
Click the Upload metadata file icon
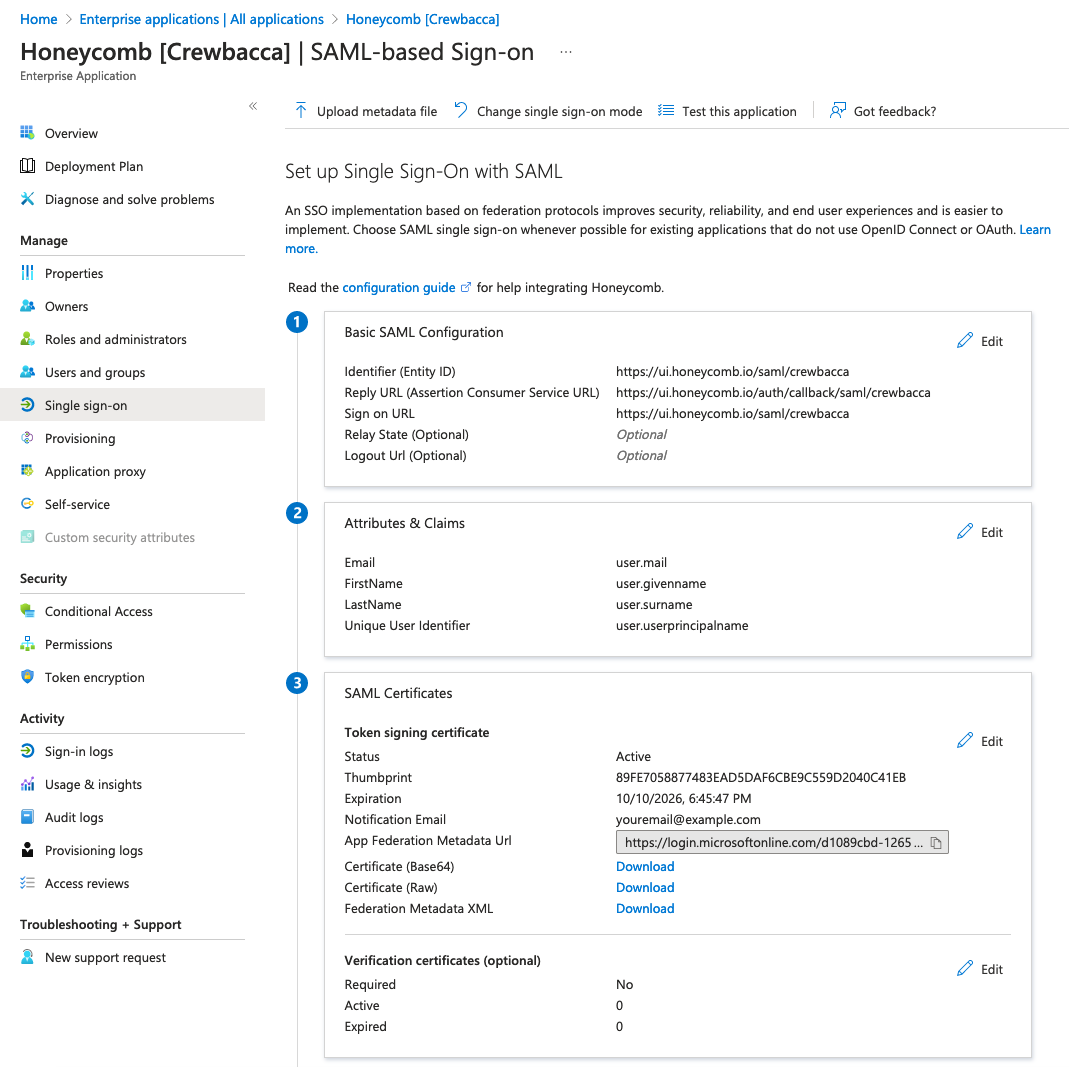(x=300, y=110)
